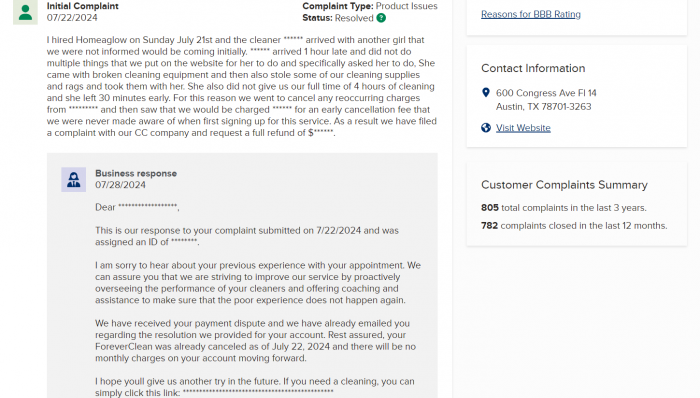Viewport: 700px width, 398px height.
Task: Click the masked link in business response
Action: (258, 393)
